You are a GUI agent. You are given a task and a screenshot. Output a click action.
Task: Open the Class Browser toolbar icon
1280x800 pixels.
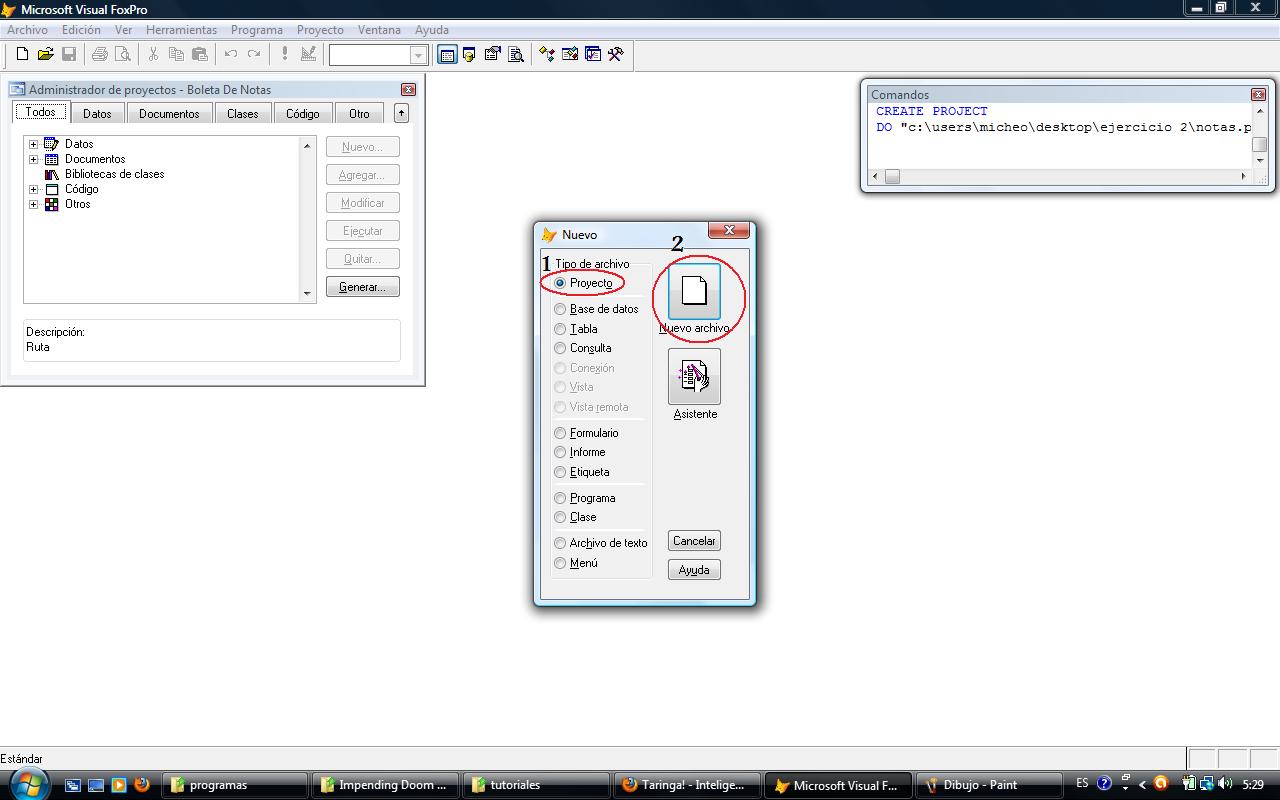point(546,54)
